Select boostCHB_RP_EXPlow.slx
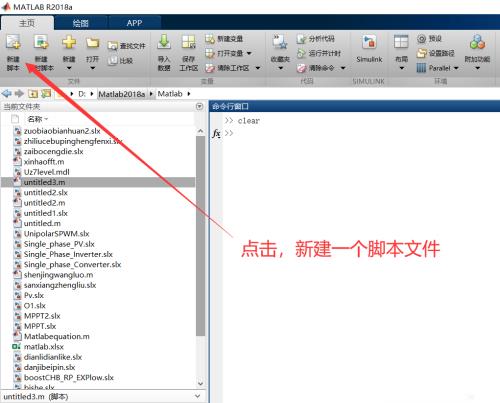 (x=69, y=378)
